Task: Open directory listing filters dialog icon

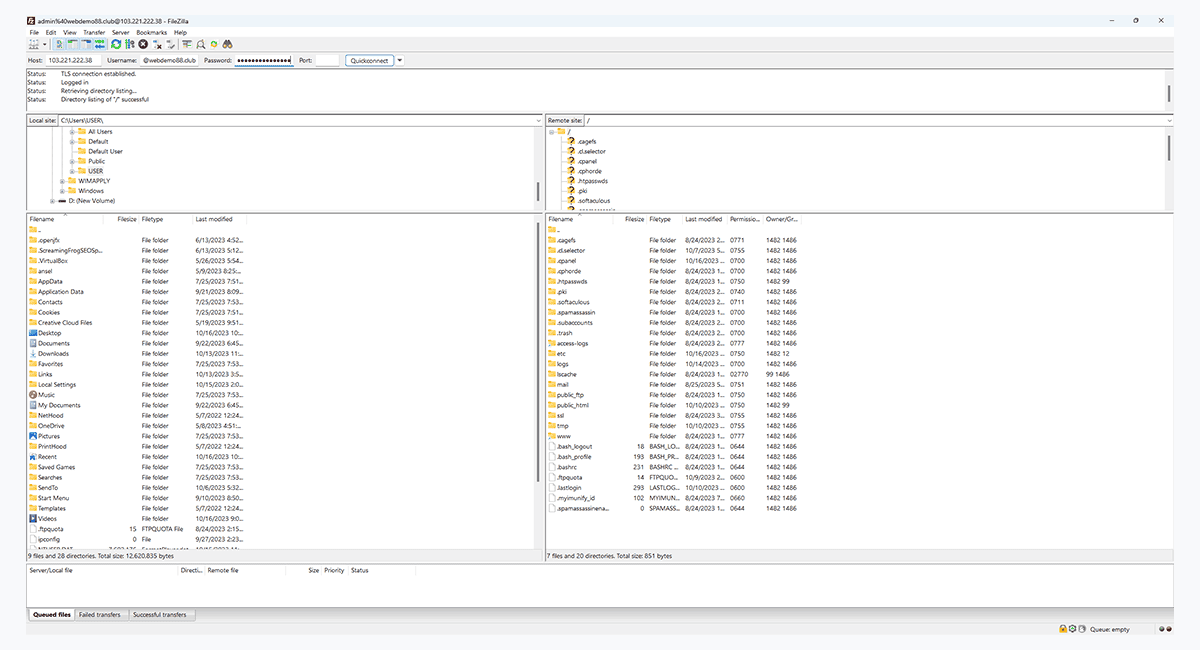Action: click(x=187, y=44)
